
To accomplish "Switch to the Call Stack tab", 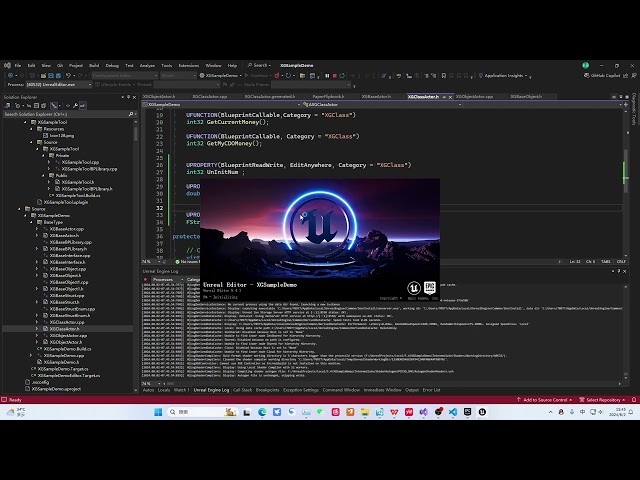I will point(242,390).
